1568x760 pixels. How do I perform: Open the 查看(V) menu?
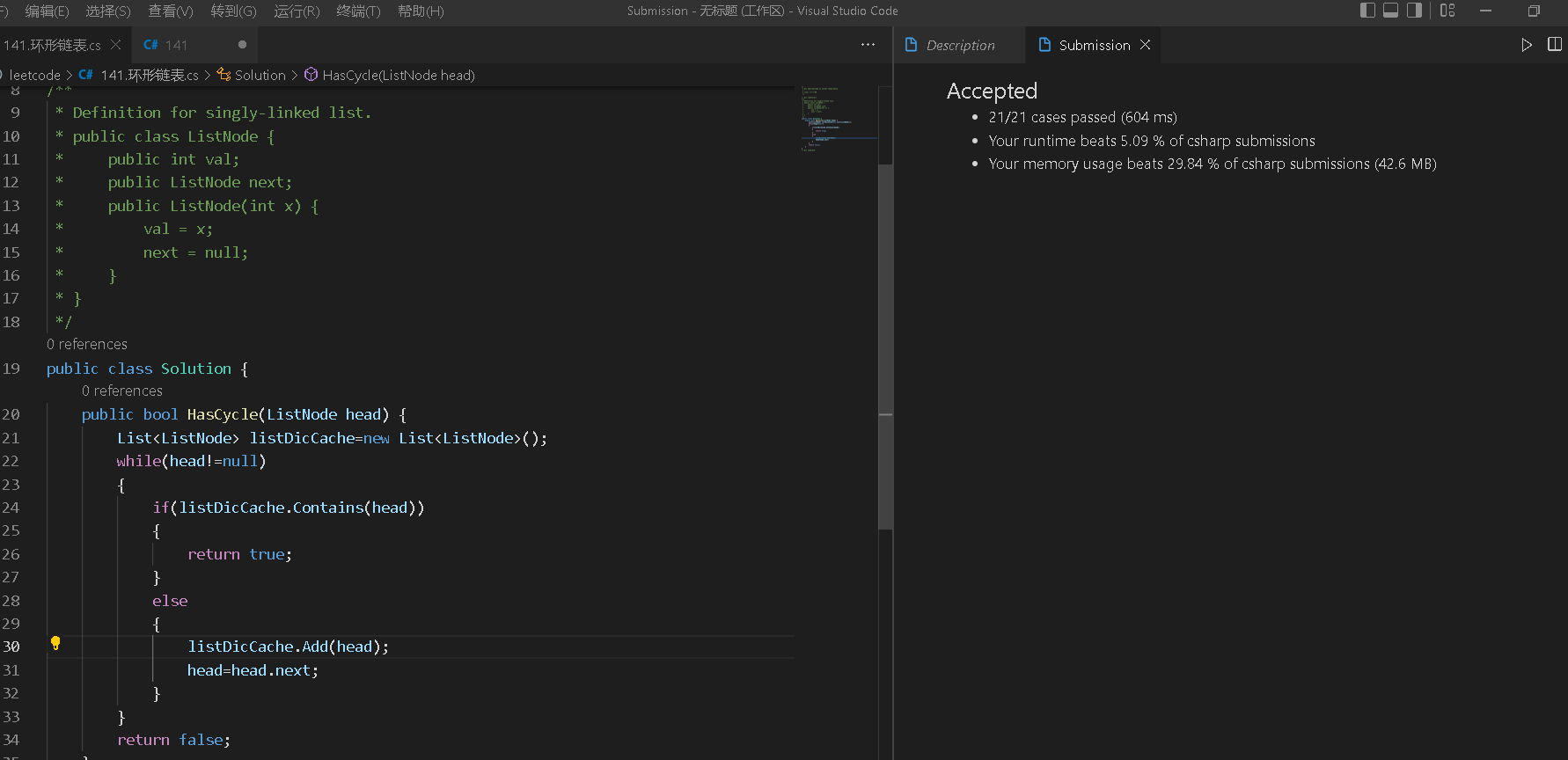click(171, 11)
